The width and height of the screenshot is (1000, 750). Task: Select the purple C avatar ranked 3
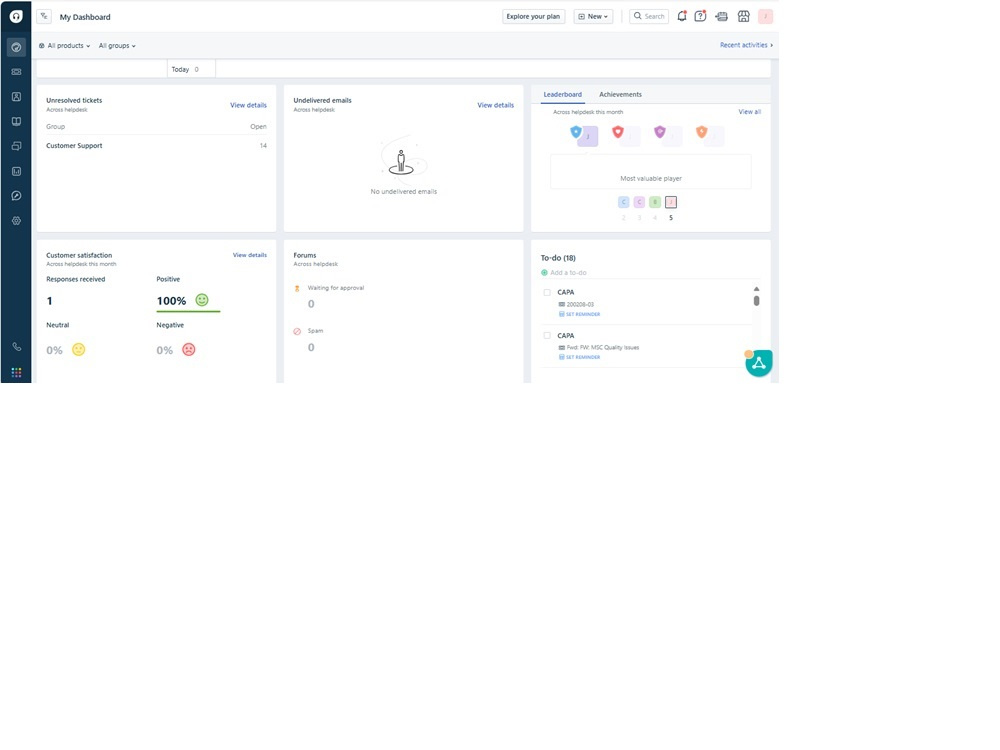639,202
